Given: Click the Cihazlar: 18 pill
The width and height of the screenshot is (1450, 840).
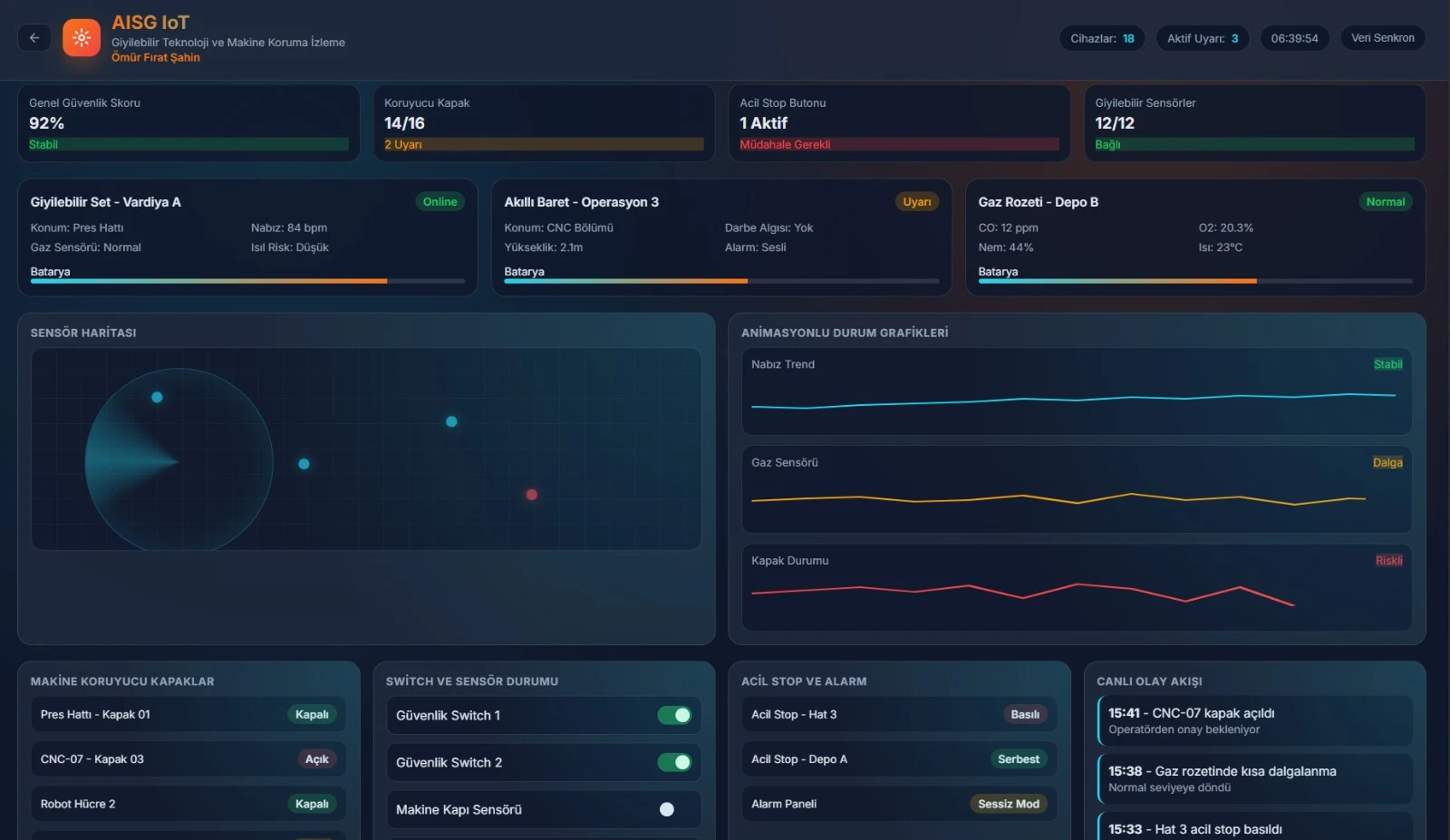Looking at the screenshot, I should pyautogui.click(x=1102, y=38).
